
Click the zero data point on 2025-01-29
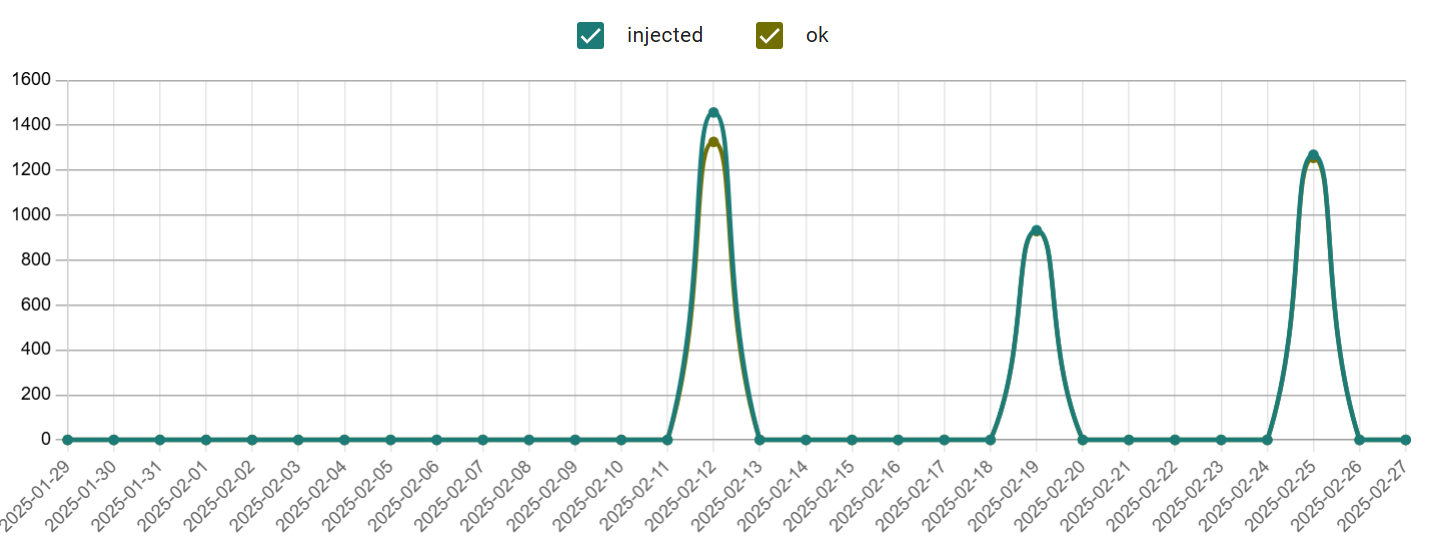coord(68,440)
